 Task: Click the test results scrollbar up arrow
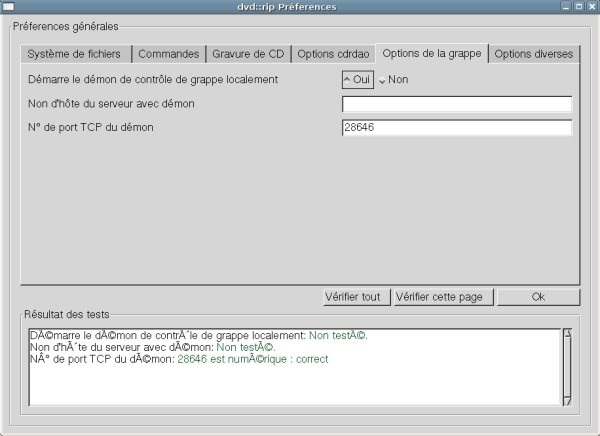point(567,333)
